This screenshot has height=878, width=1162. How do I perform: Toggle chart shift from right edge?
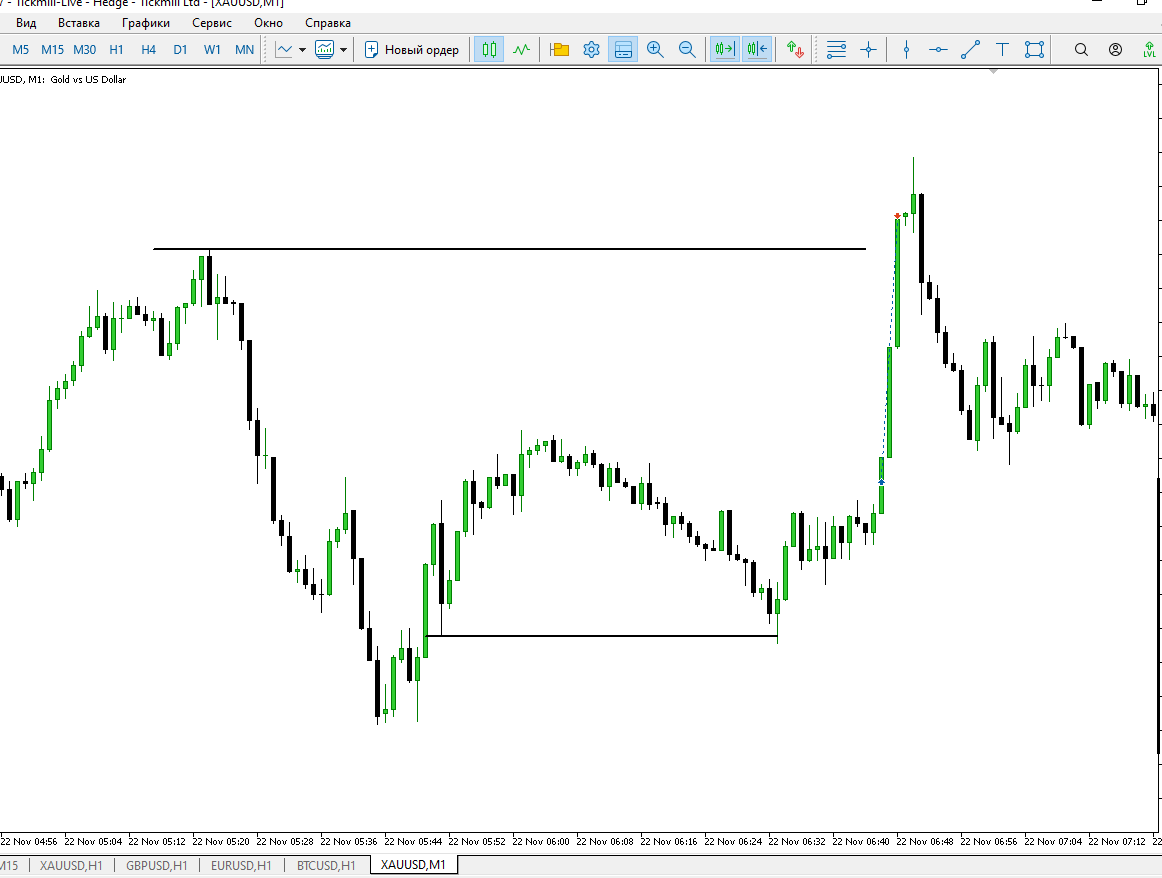click(757, 49)
